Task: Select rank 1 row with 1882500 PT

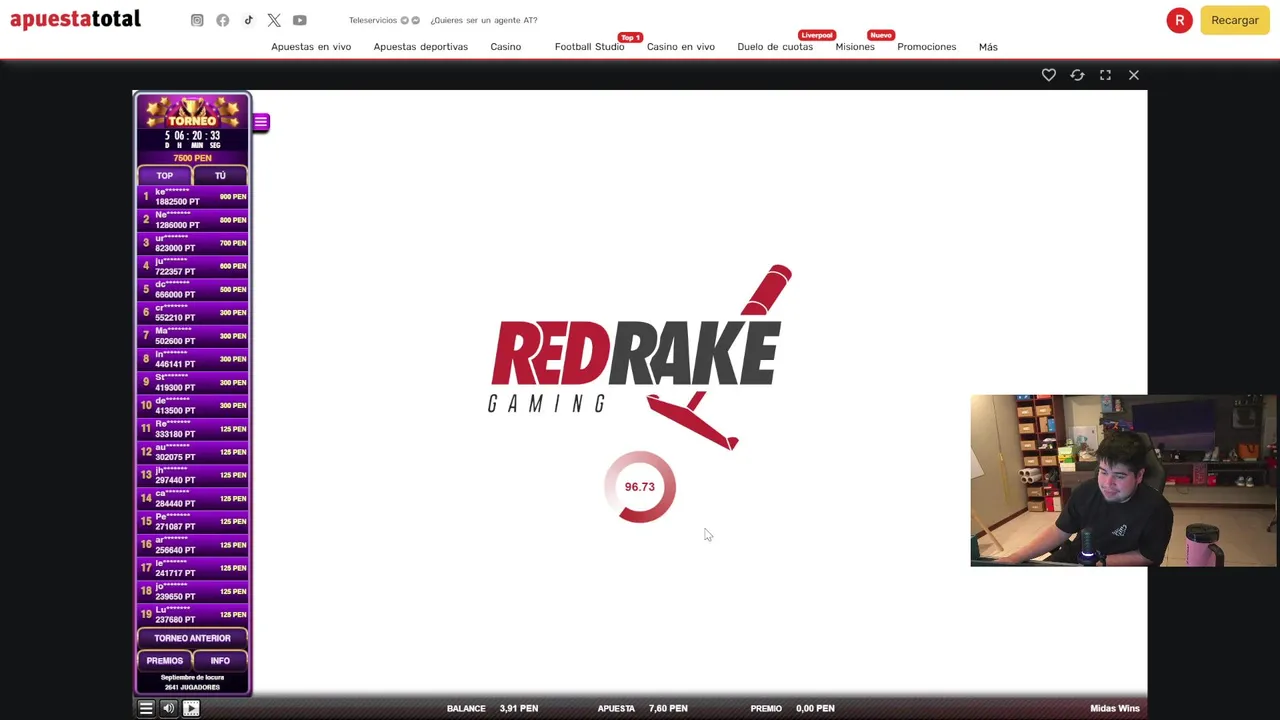Action: [x=192, y=197]
